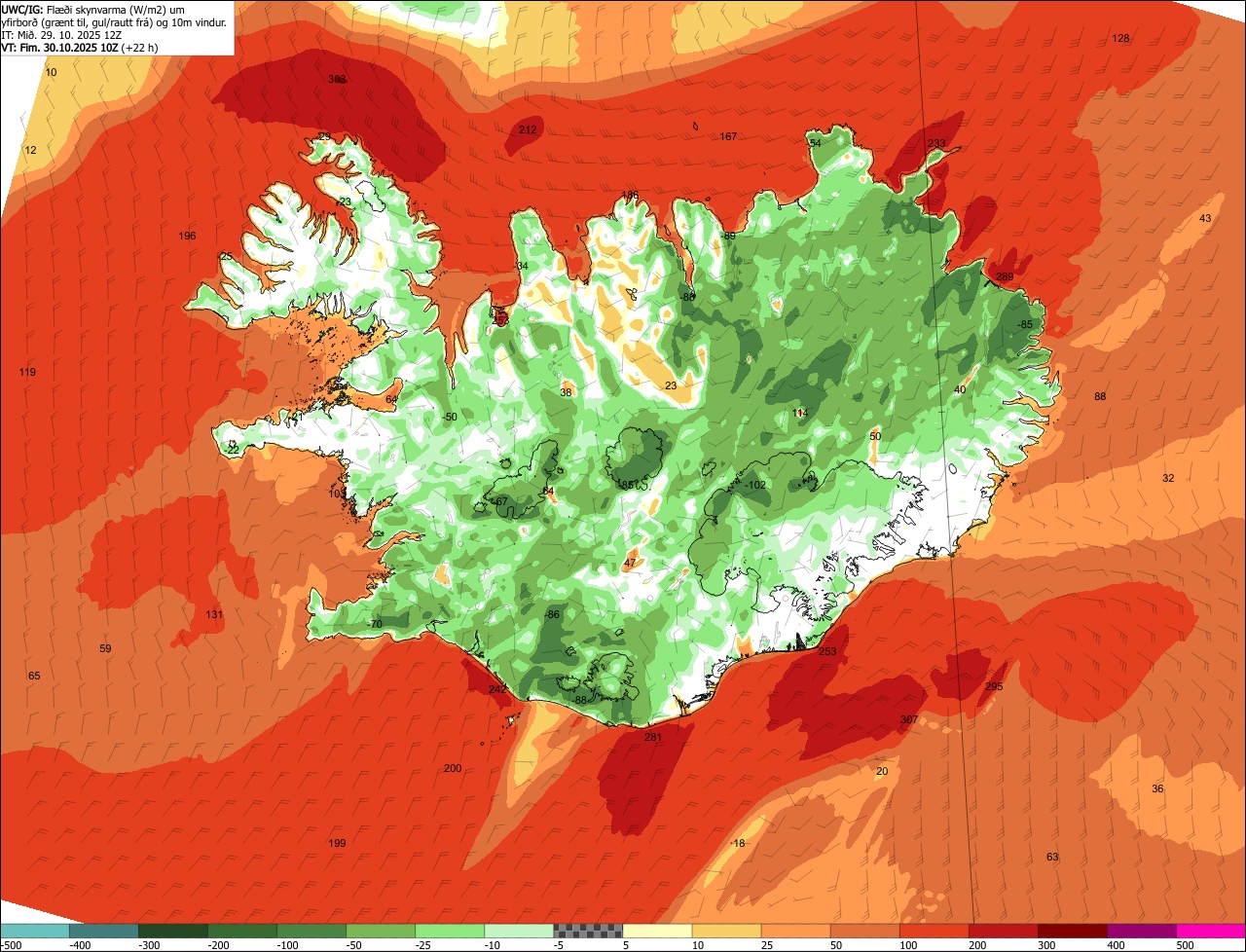Click the darkest green -300 to -200 band
1246x952 pixels.
[x=173, y=931]
